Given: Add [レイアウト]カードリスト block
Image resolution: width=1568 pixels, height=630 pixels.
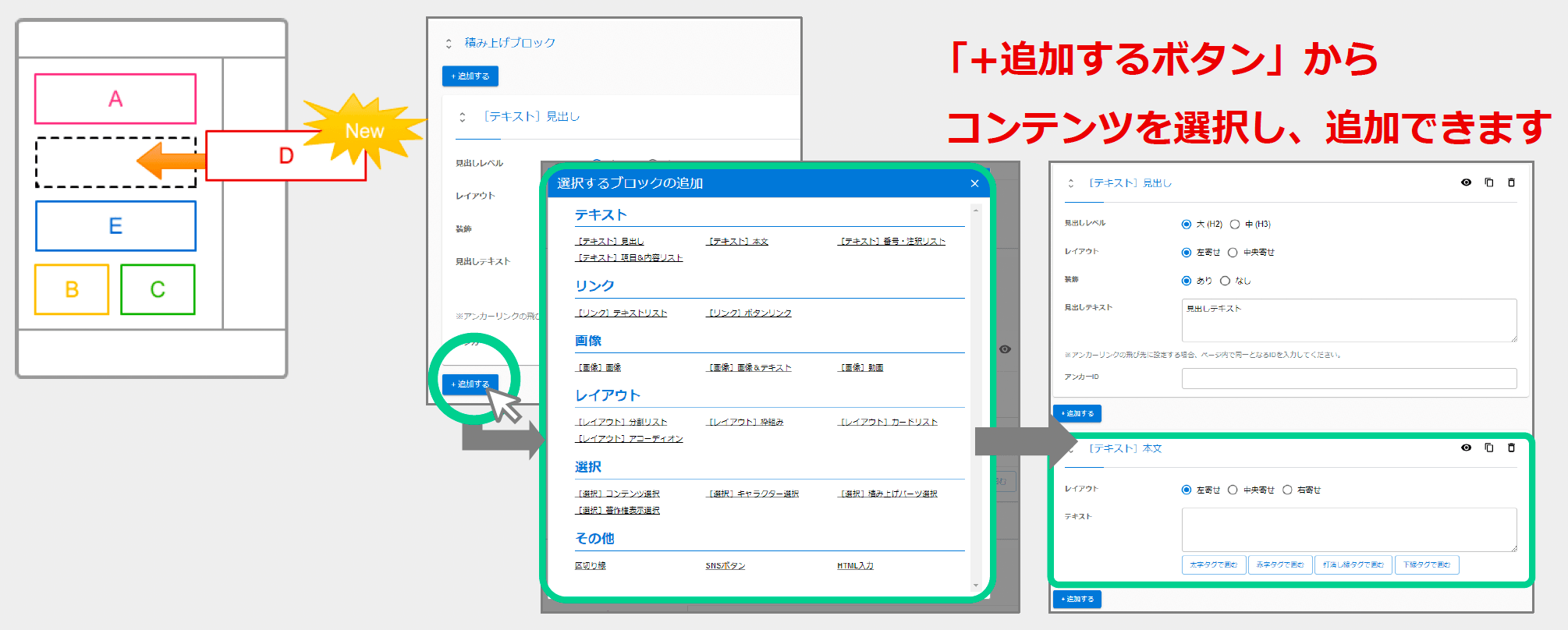Looking at the screenshot, I should pos(888,423).
